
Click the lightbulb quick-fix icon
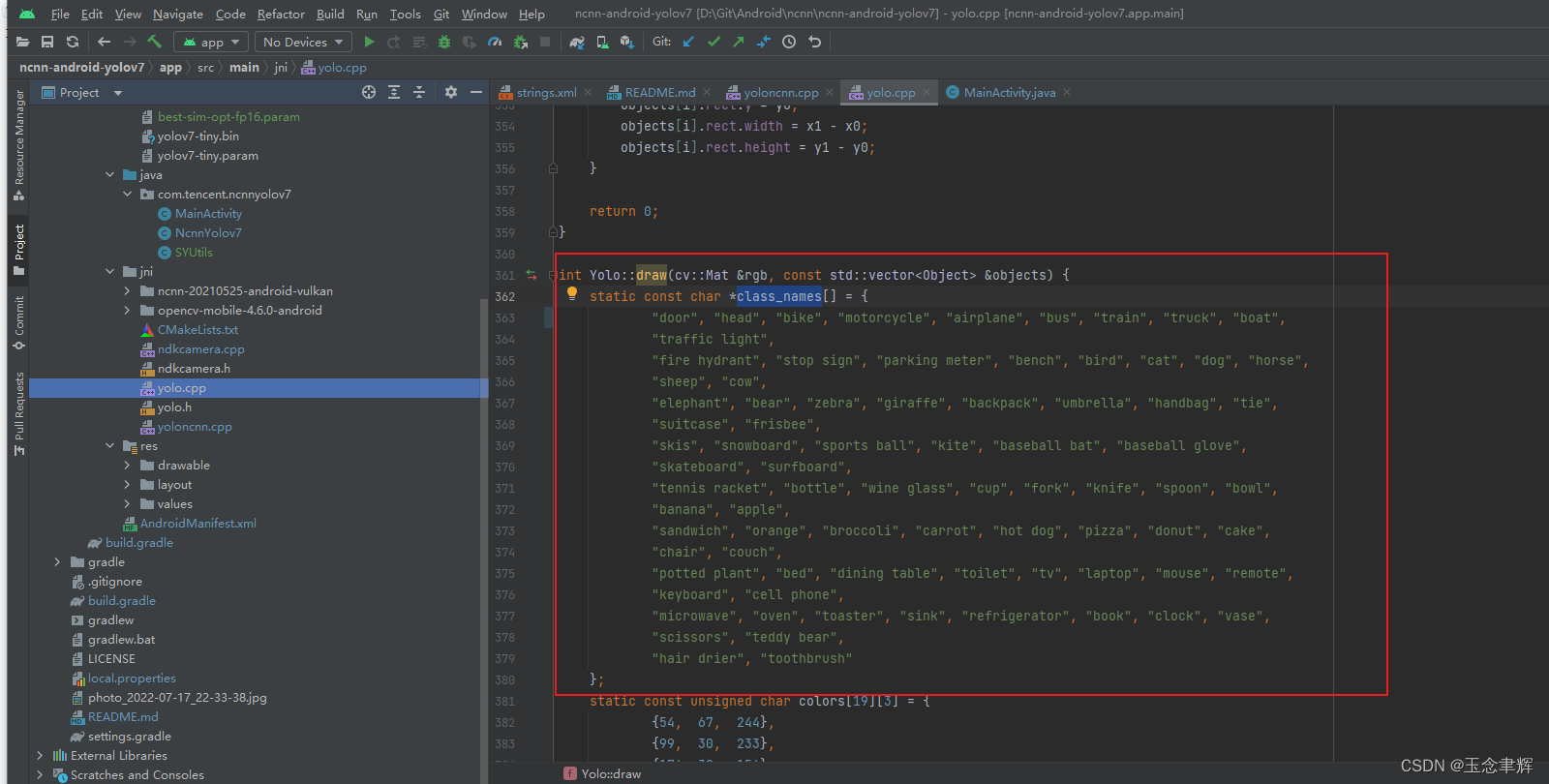(x=572, y=293)
